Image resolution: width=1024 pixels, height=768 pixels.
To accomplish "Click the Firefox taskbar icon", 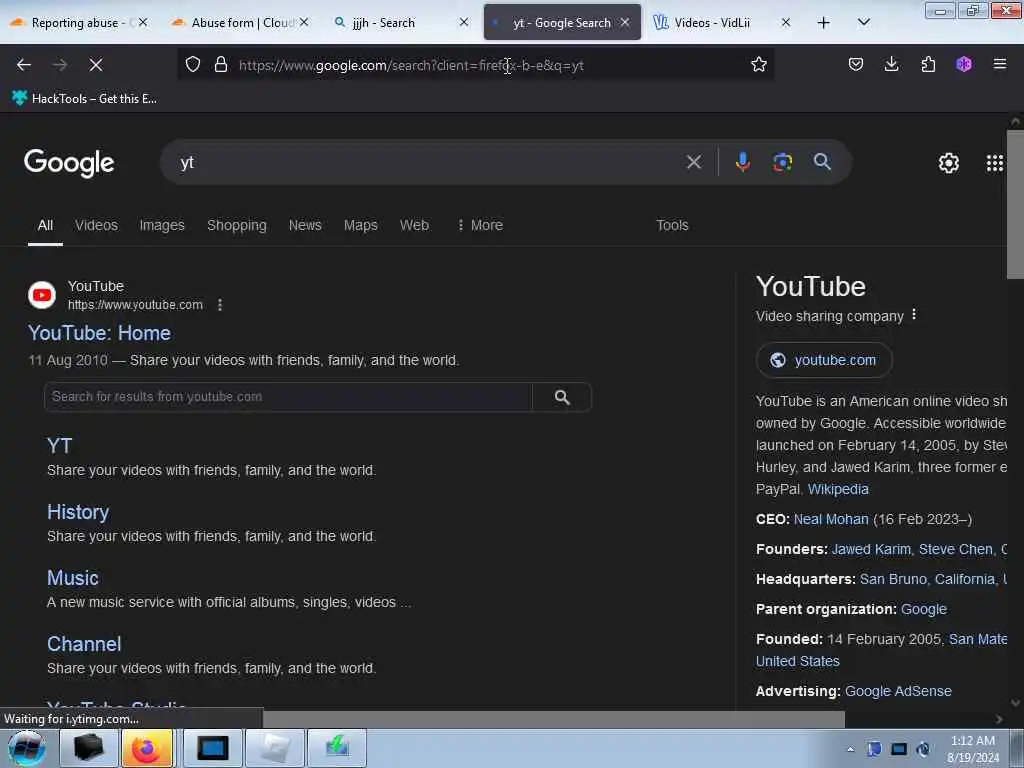I will pyautogui.click(x=147, y=748).
